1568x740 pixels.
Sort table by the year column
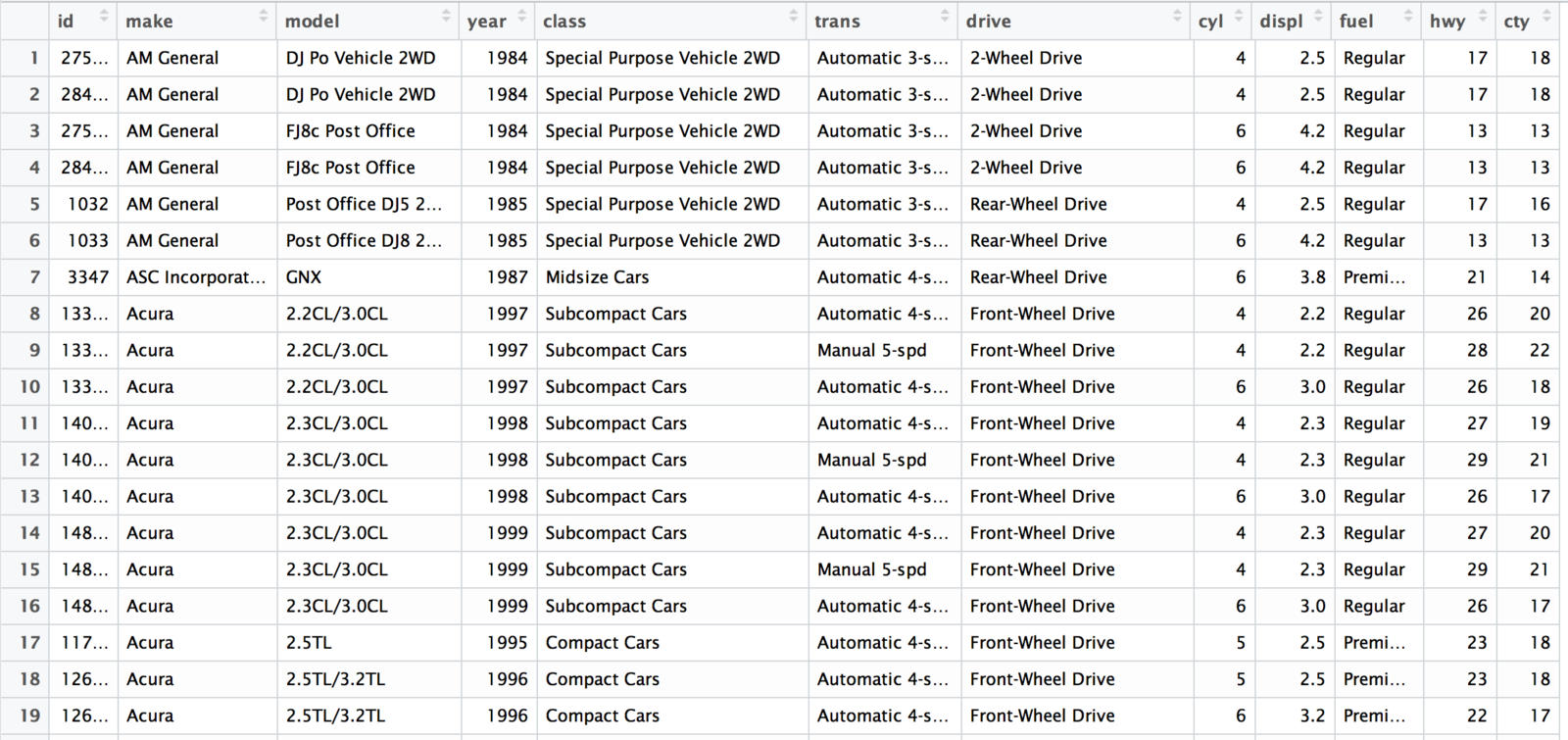tap(521, 17)
